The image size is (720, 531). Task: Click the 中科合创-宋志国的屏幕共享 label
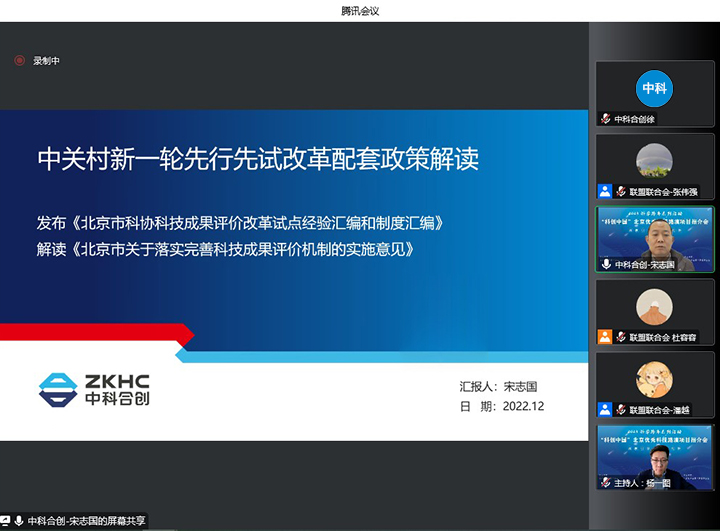click(86, 521)
